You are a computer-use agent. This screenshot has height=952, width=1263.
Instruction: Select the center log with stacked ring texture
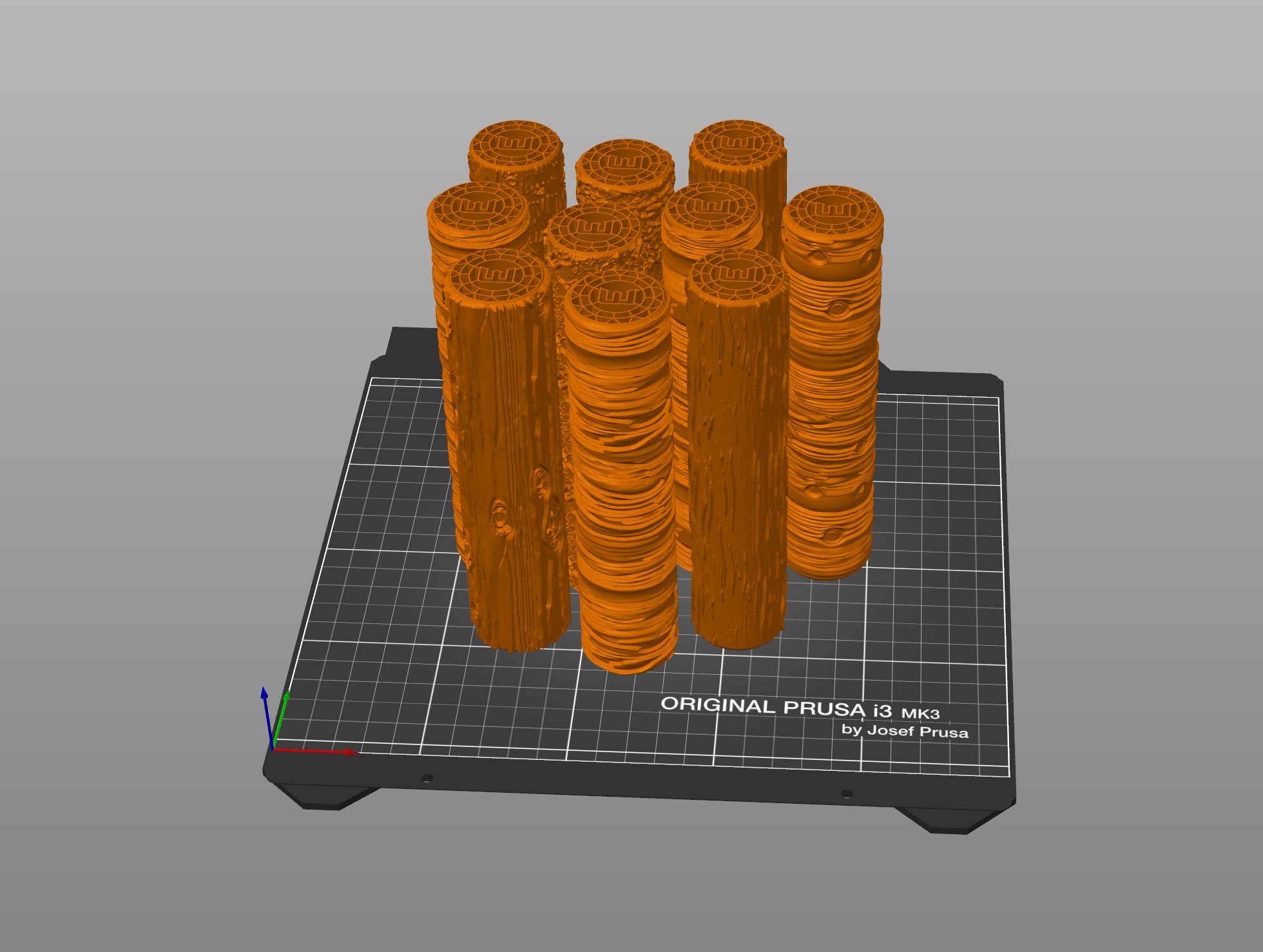point(619,490)
